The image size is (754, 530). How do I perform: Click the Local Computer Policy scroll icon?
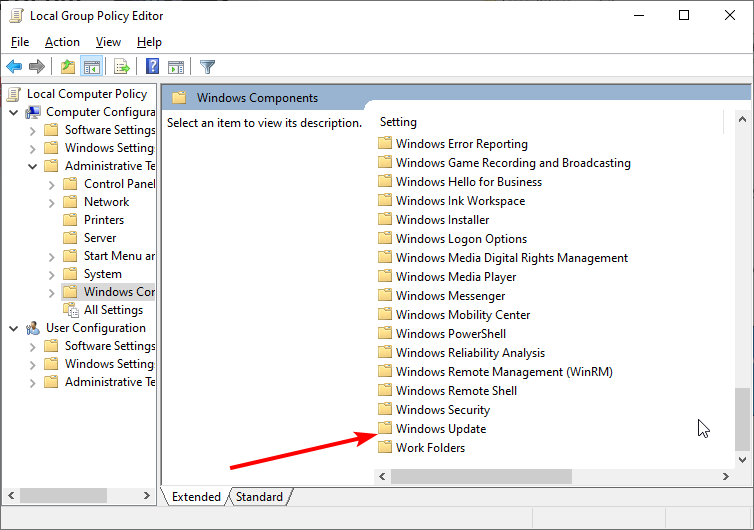pyautogui.click(x=14, y=94)
